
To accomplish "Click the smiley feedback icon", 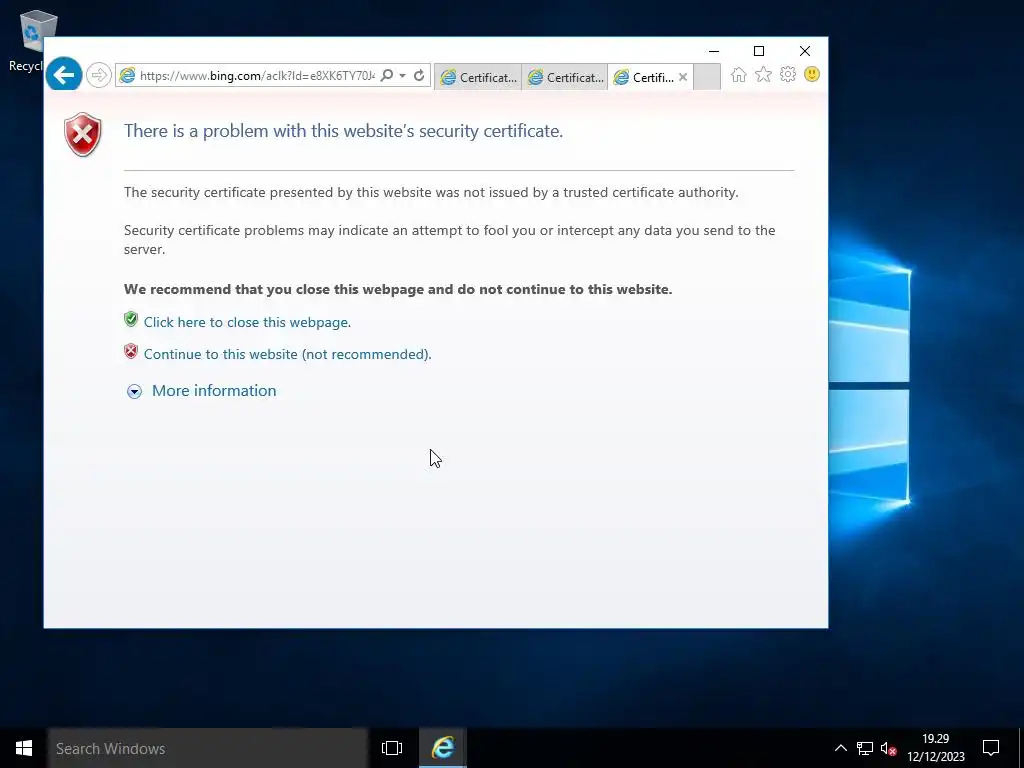I will pyautogui.click(x=812, y=74).
